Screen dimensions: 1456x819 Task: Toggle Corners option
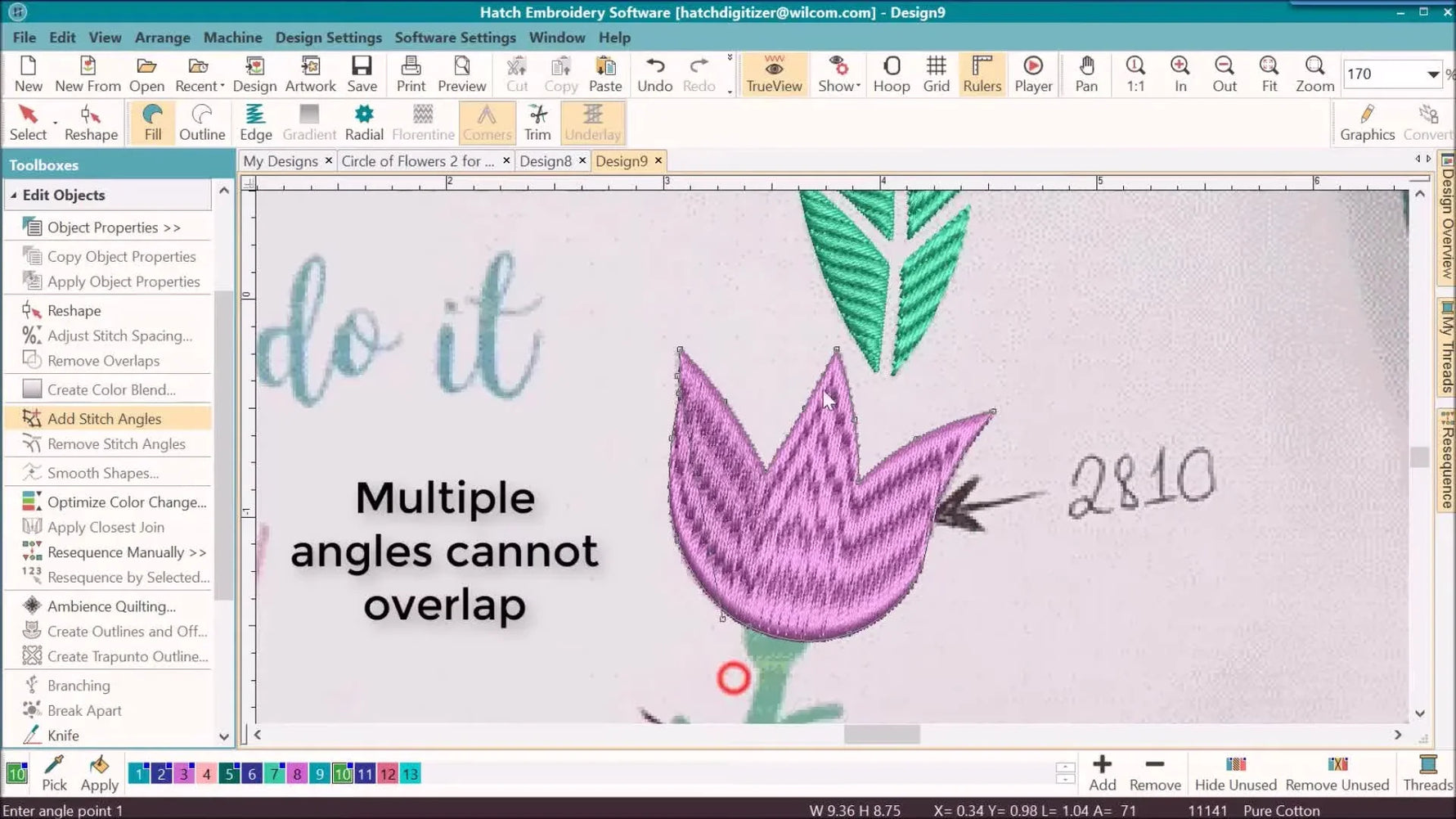(x=487, y=123)
